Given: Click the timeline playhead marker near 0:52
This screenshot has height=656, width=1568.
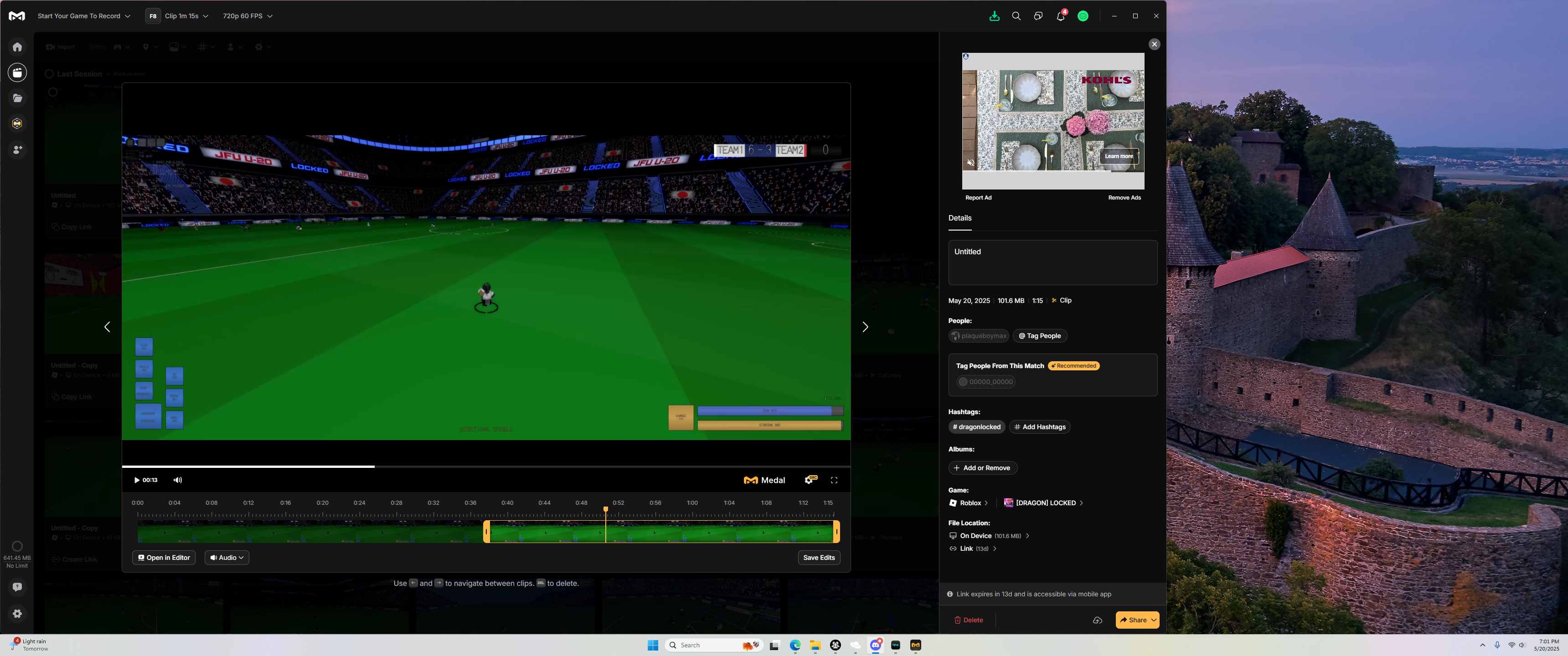Looking at the screenshot, I should click(x=606, y=510).
